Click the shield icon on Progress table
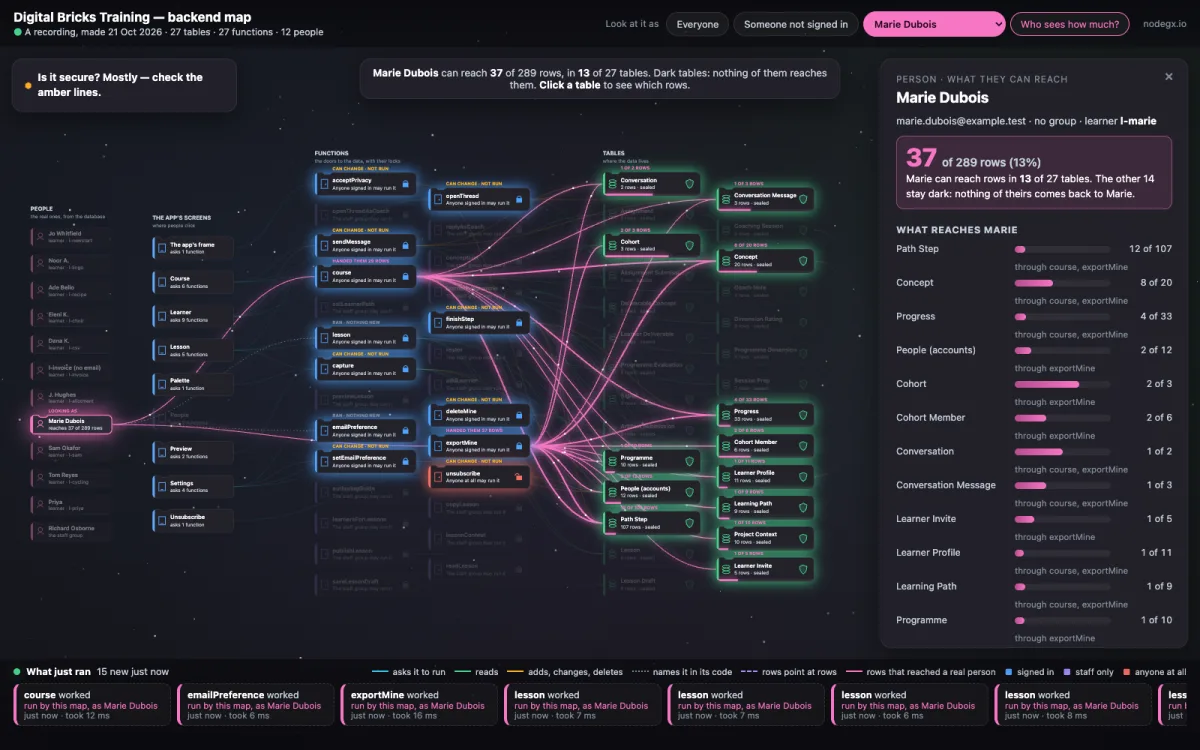Screen dimensions: 1200x750 (x=803, y=414)
